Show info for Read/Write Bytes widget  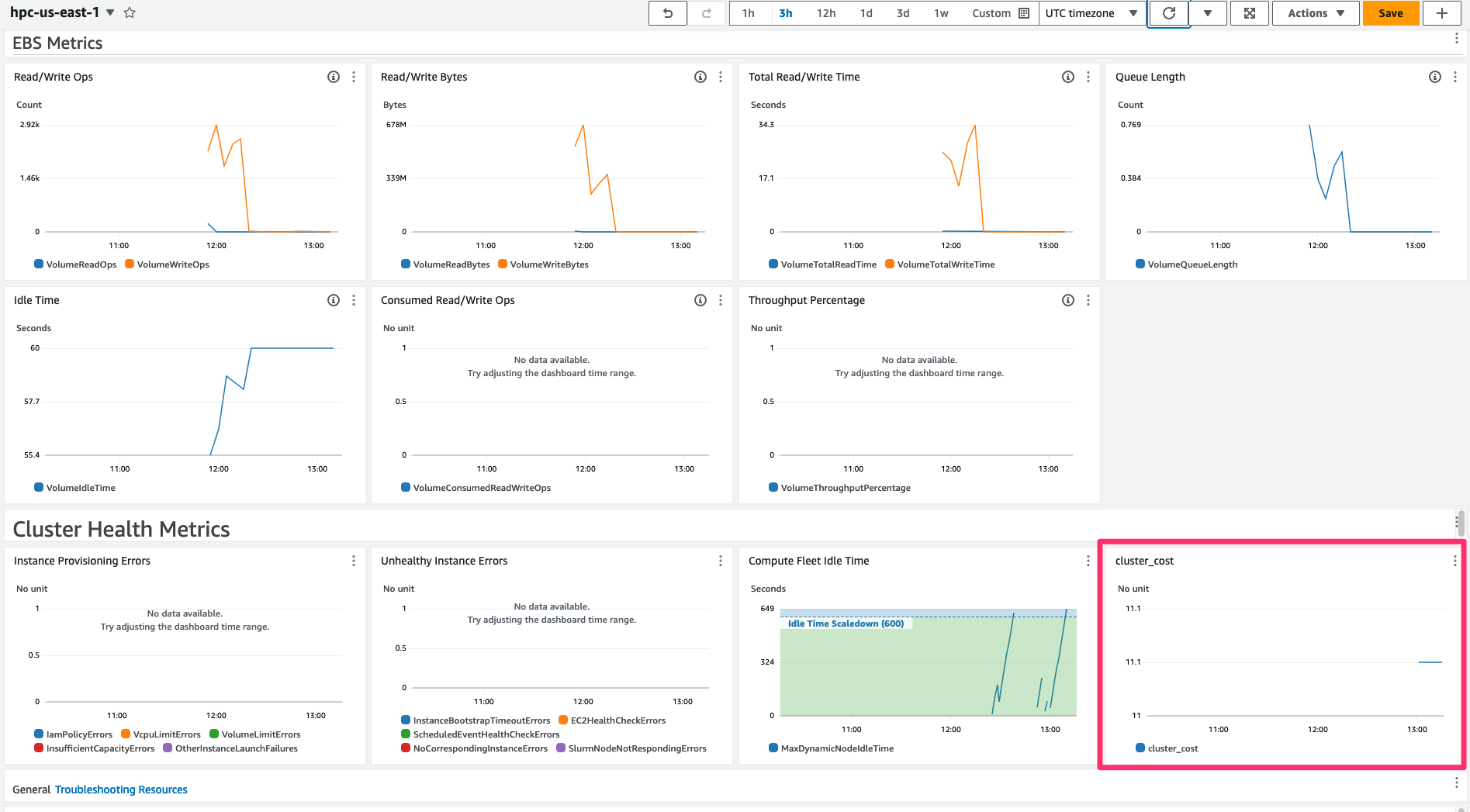(x=700, y=77)
